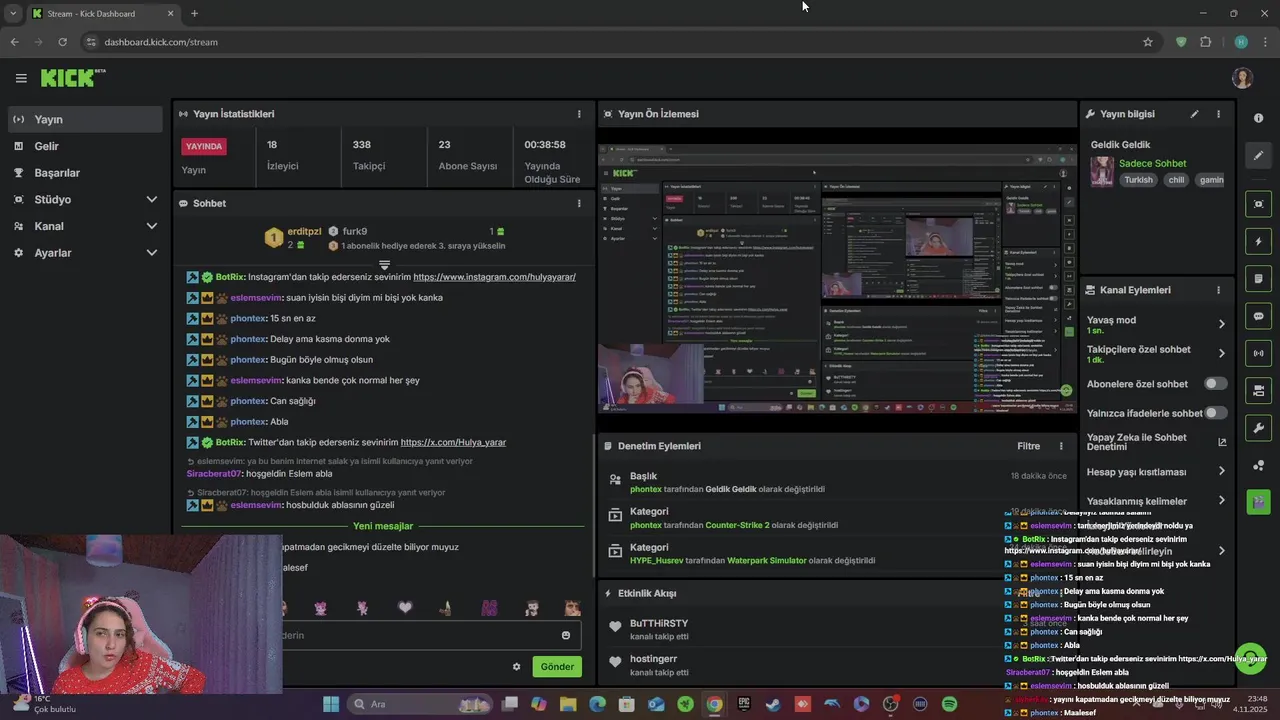Open Denetim Eylemleri three-dot menu
Screen dimensions: 1280x720
1061,446
